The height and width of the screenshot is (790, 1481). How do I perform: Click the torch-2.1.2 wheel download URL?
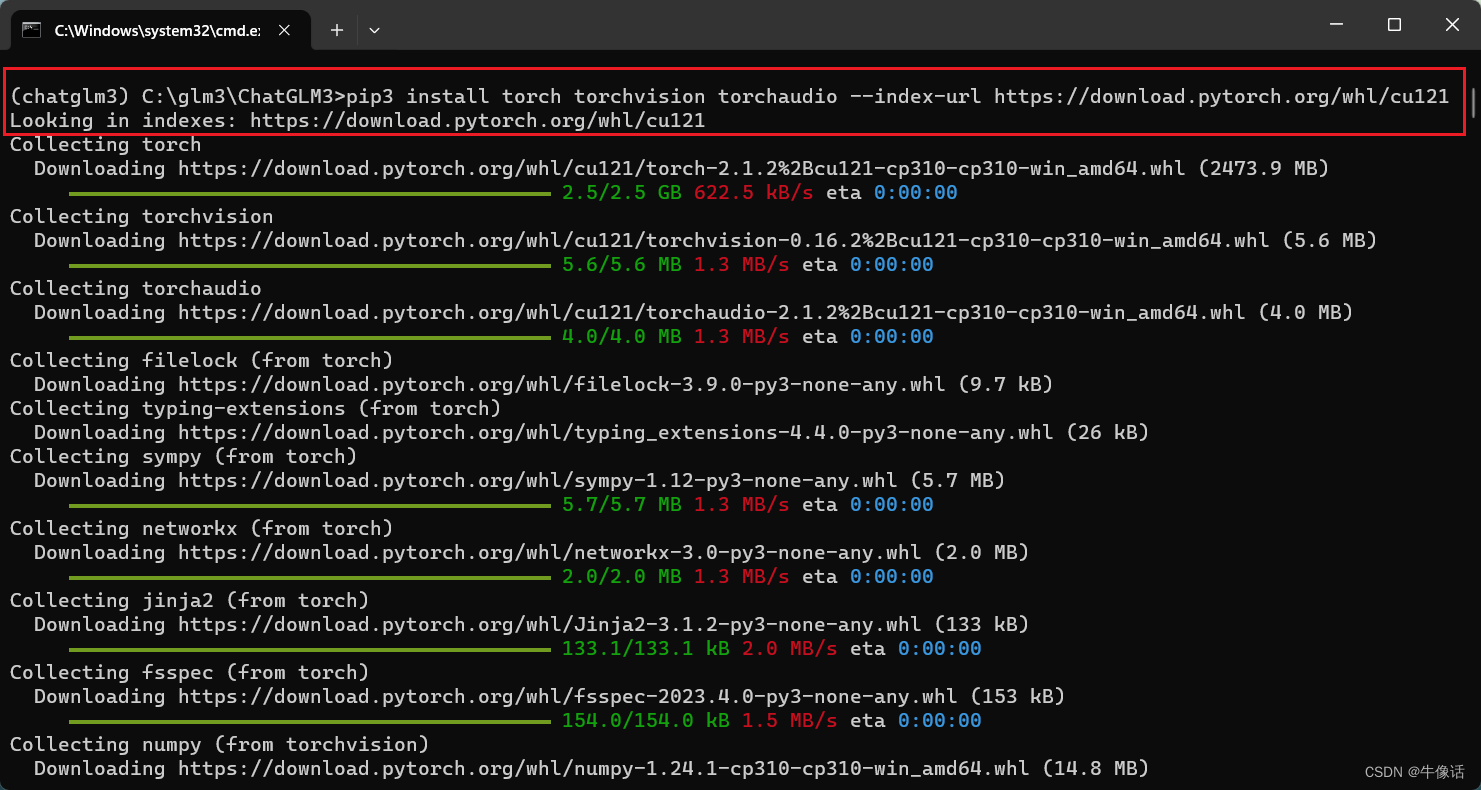coord(681,168)
